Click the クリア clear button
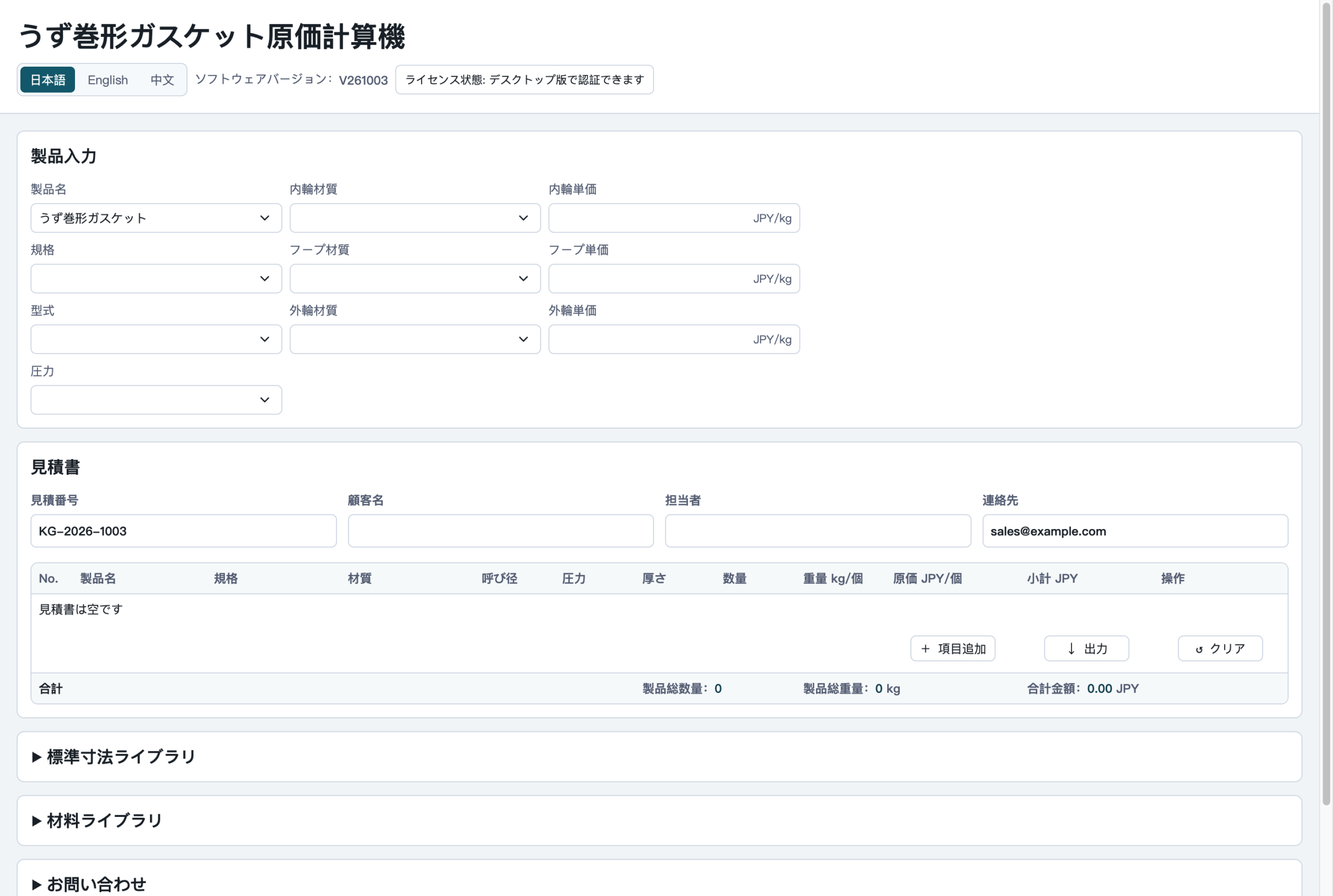Image resolution: width=1333 pixels, height=896 pixels. (1220, 649)
